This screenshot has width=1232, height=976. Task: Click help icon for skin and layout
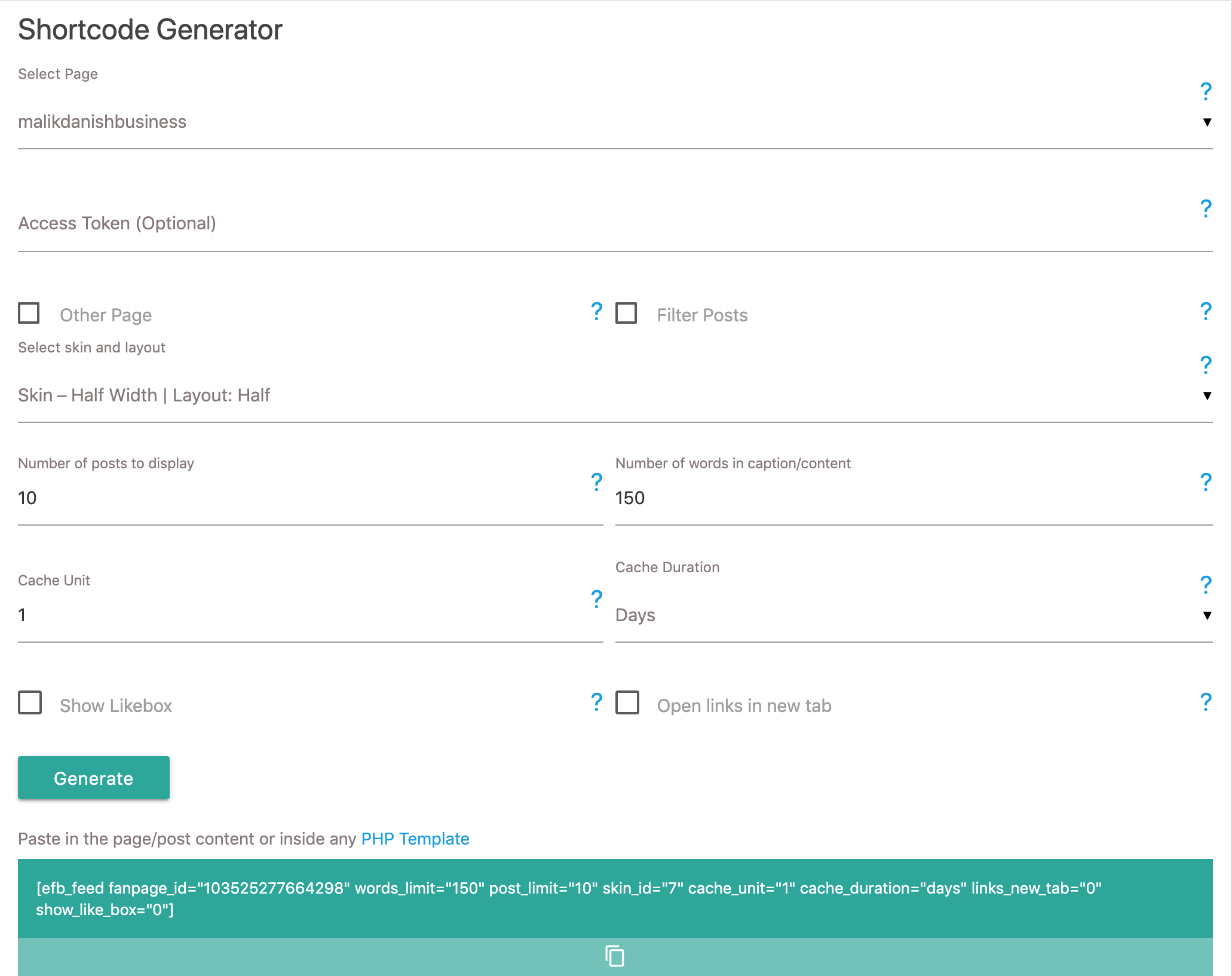(1206, 365)
